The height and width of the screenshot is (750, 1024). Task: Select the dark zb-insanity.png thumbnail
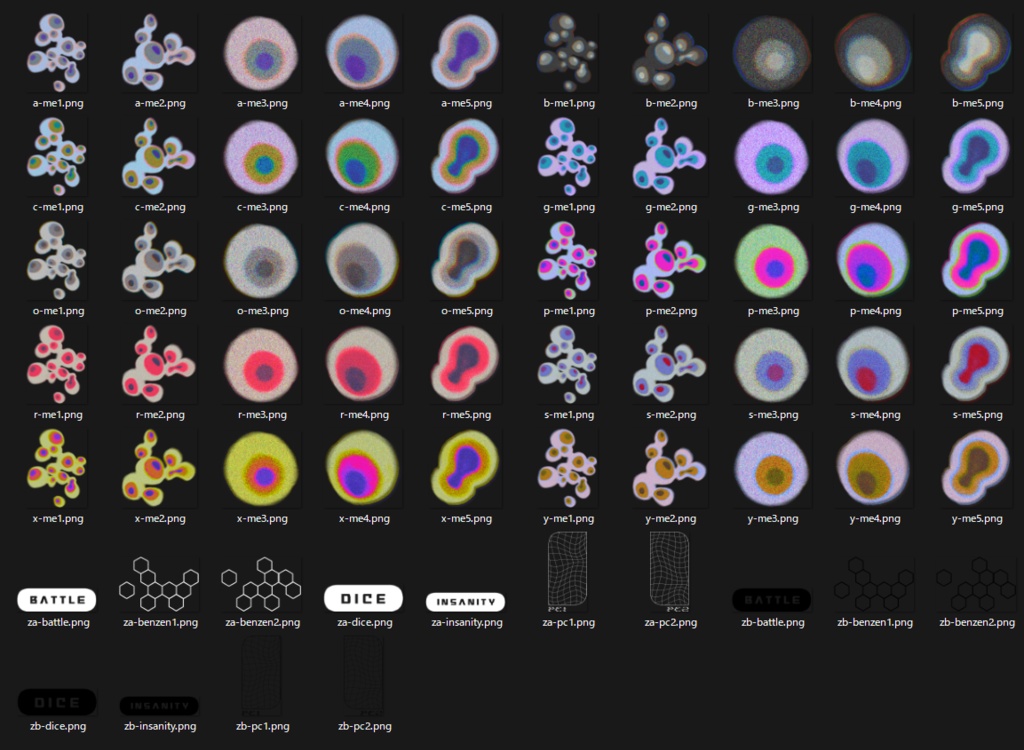point(159,706)
